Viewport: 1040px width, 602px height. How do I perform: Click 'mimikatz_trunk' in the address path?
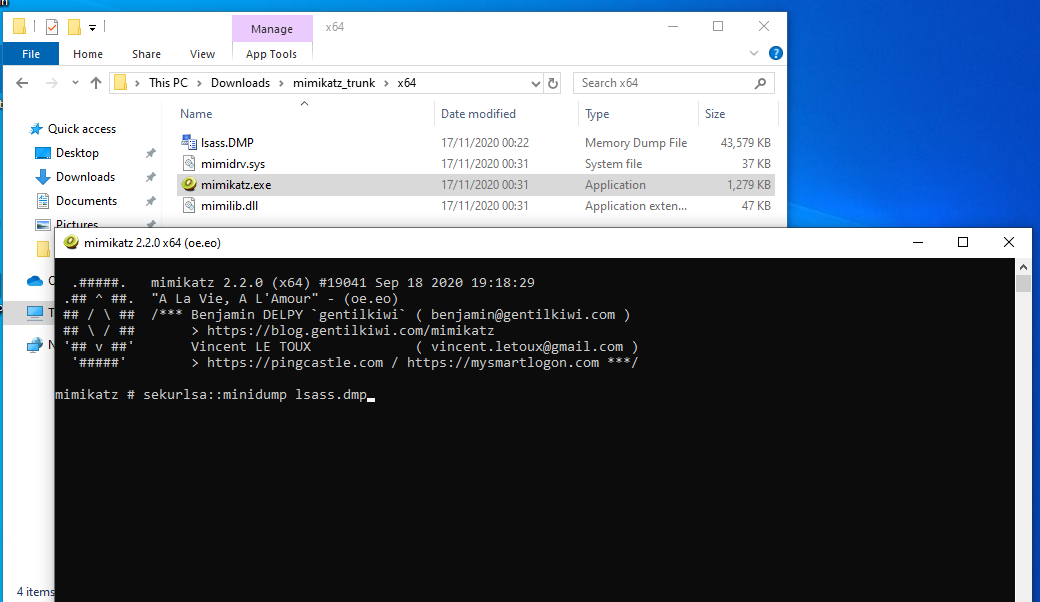(x=334, y=83)
